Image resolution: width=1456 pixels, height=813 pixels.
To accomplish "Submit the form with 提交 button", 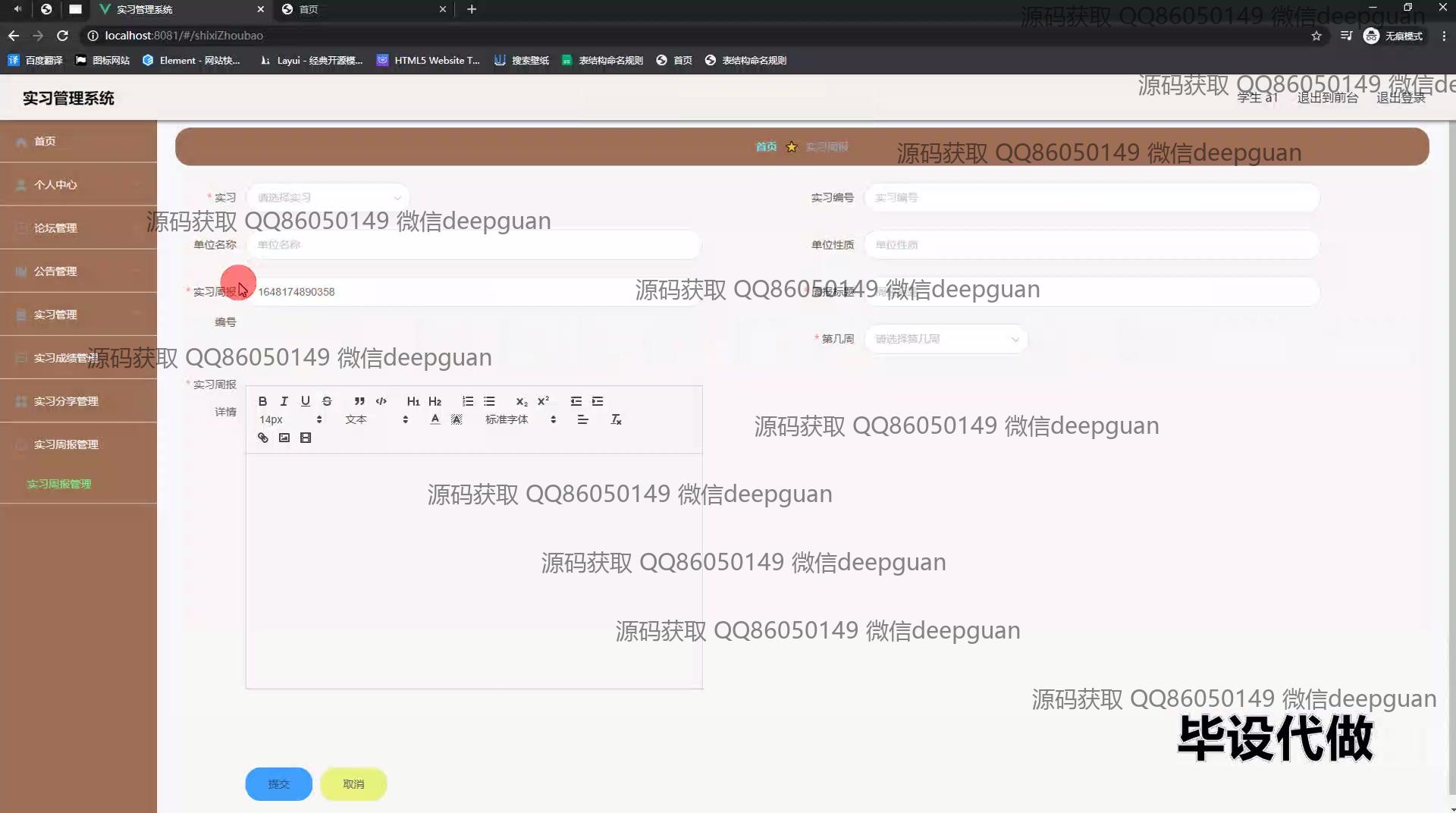I will click(278, 784).
